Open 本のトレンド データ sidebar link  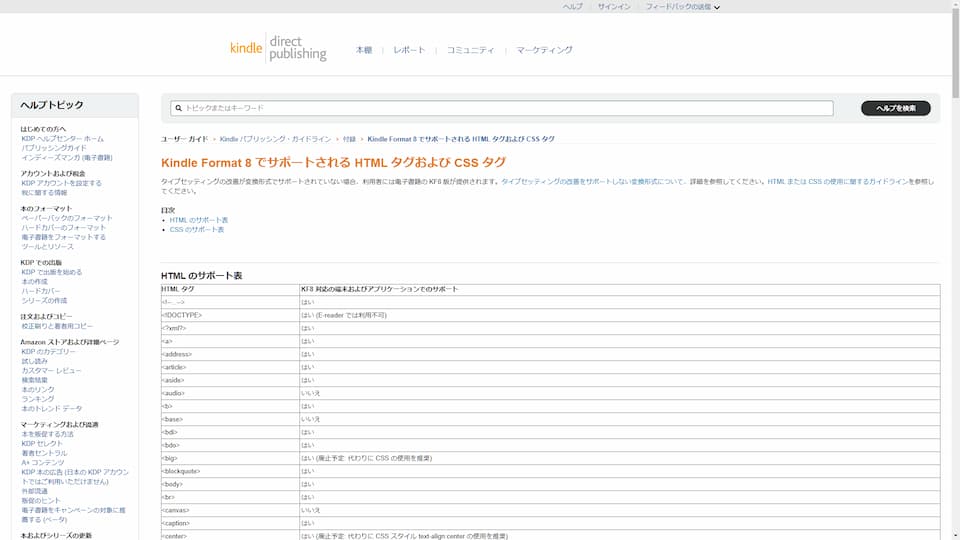(51, 409)
